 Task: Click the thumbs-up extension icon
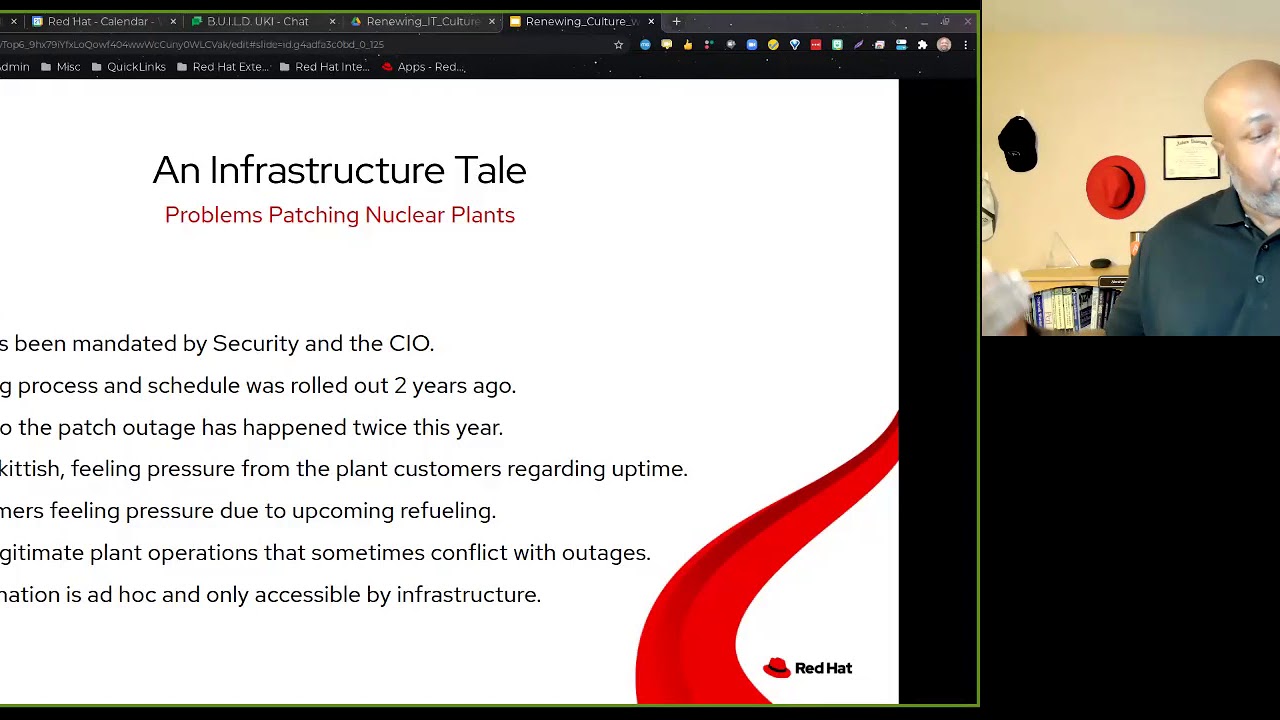coord(688,45)
